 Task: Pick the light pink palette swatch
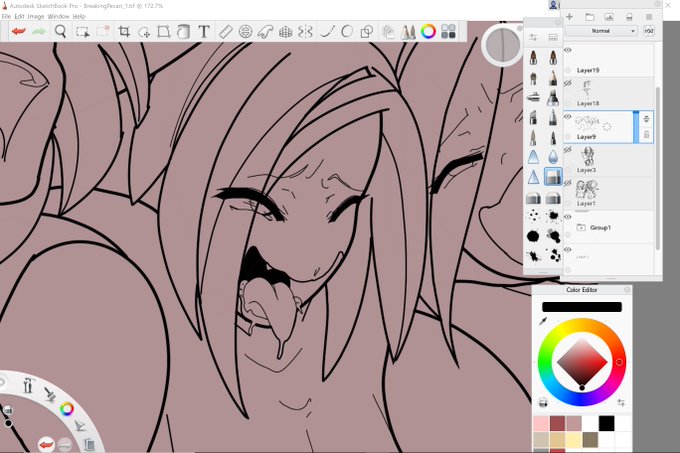click(x=541, y=424)
